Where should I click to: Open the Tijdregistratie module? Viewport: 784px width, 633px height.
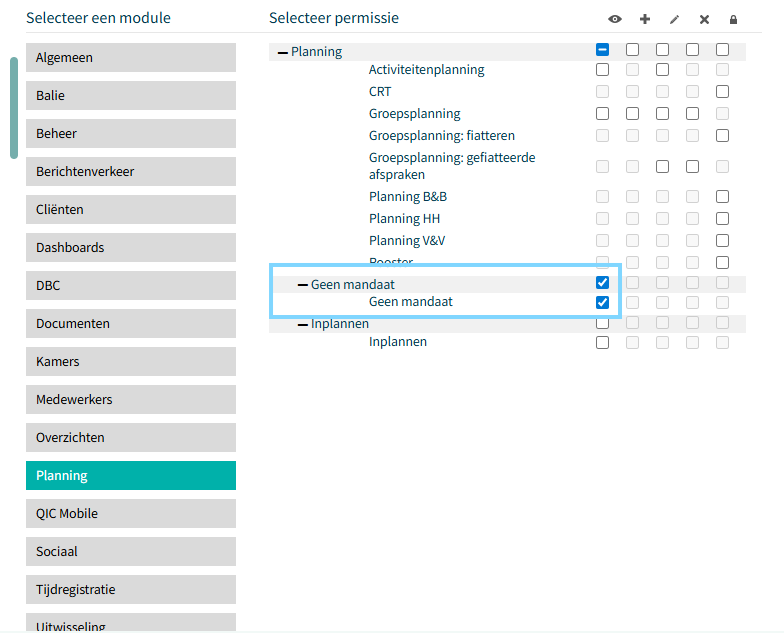[x=131, y=590]
